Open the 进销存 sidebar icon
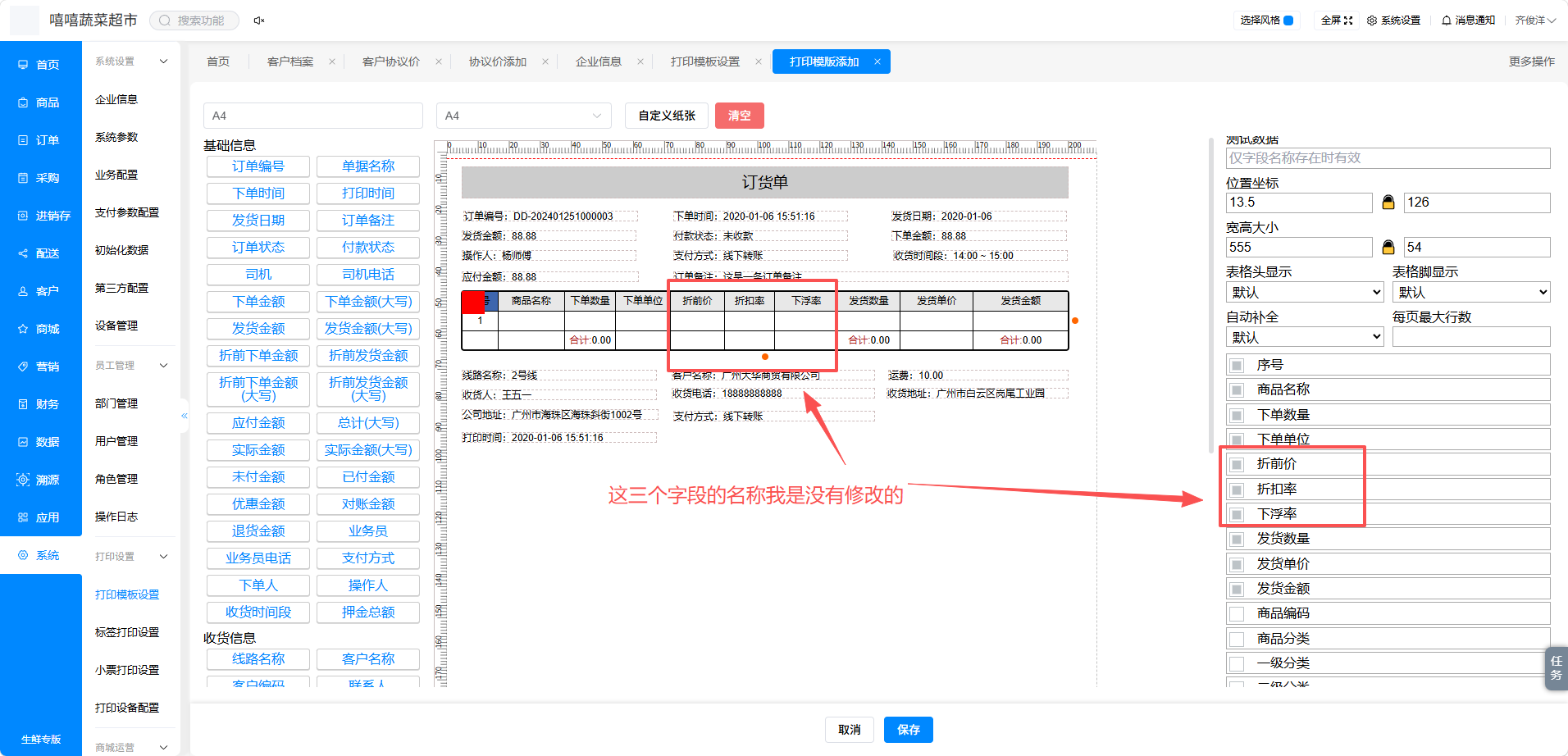1568x756 pixels. pyautogui.click(x=23, y=216)
